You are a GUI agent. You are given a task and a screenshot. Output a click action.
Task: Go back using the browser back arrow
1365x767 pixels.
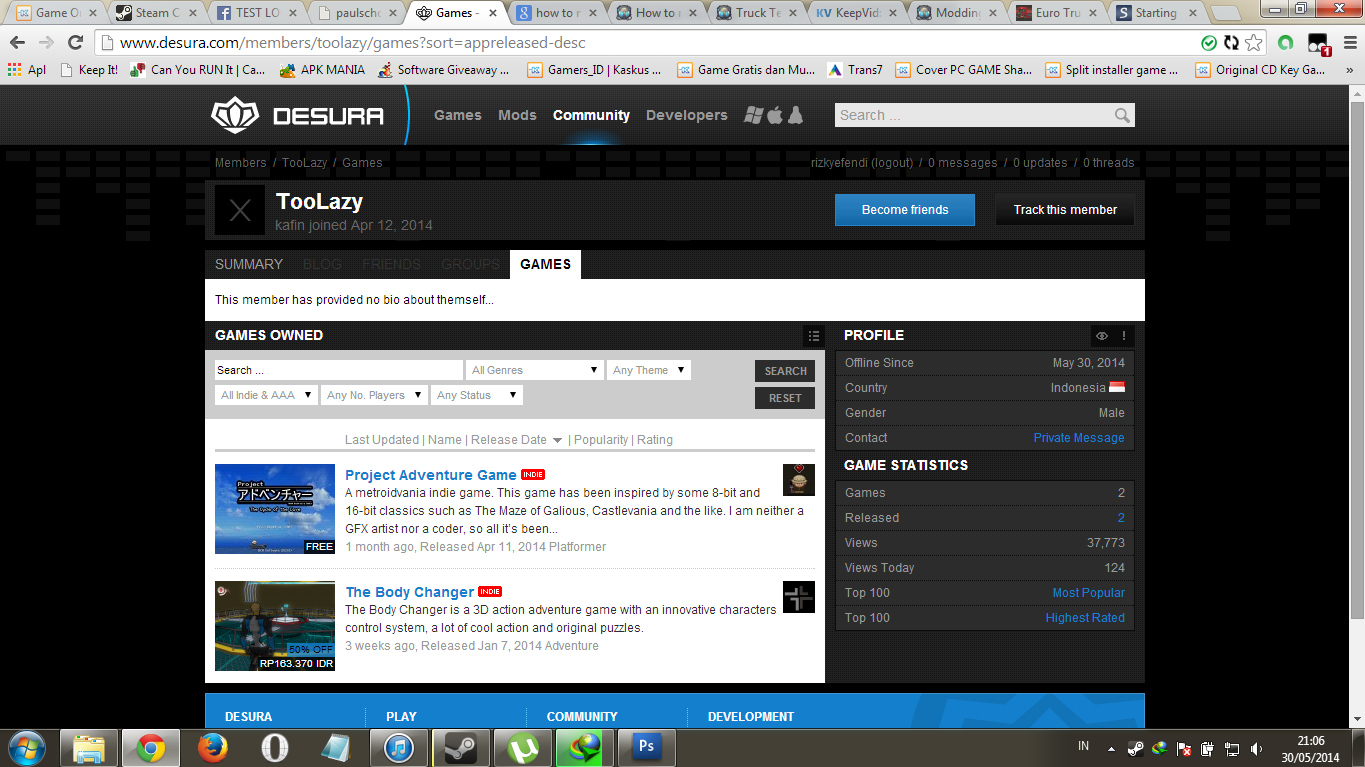click(18, 43)
